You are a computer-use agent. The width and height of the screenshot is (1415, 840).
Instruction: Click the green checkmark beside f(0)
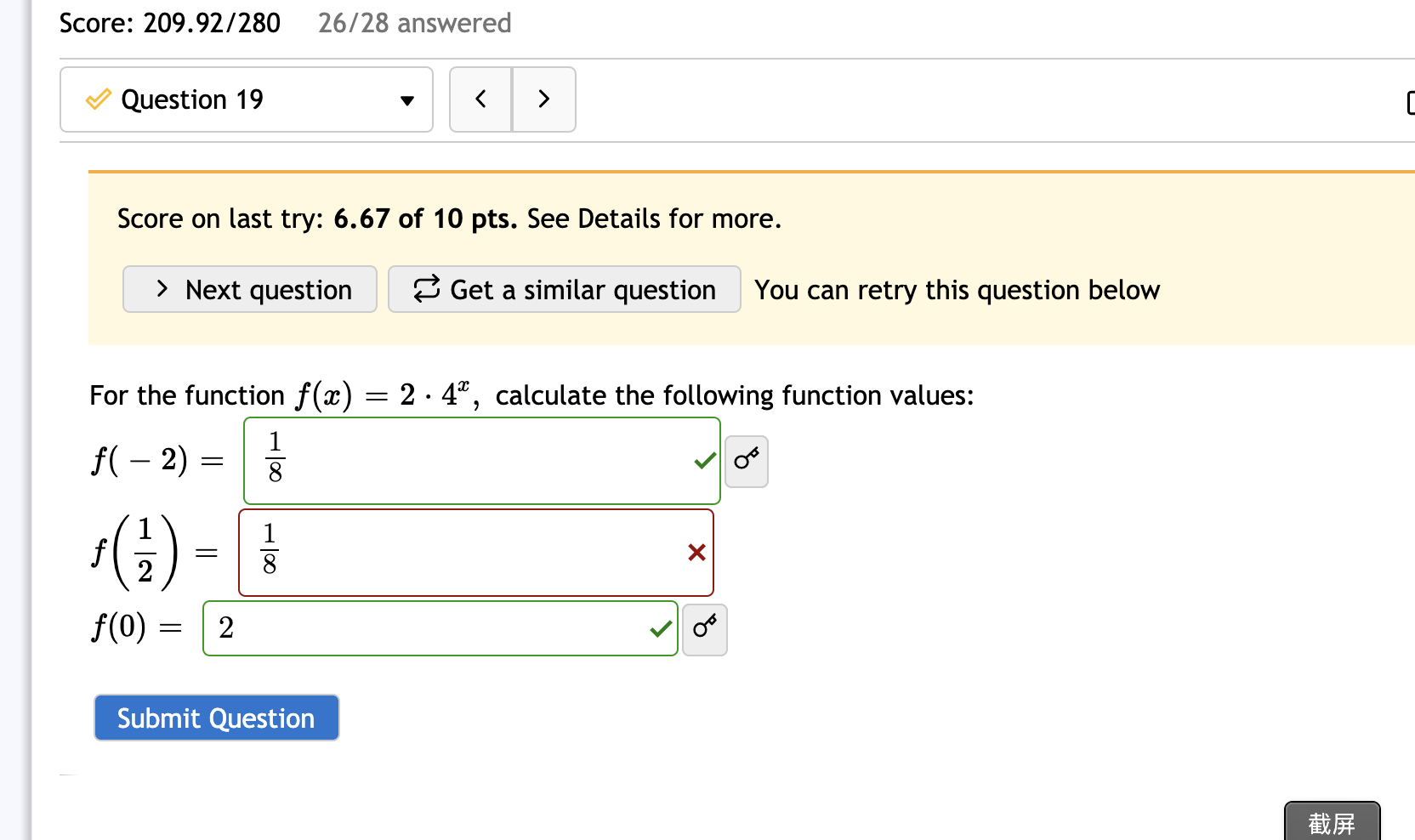coord(659,628)
